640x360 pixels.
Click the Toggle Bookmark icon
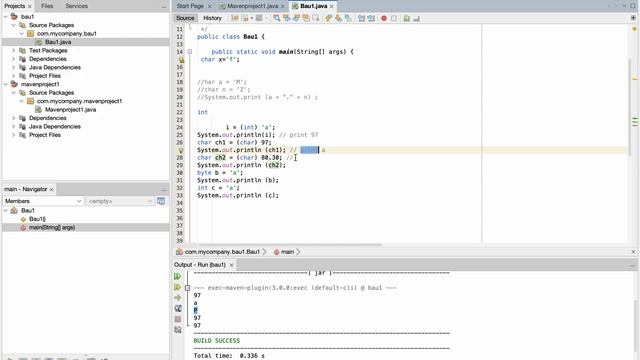click(348, 18)
